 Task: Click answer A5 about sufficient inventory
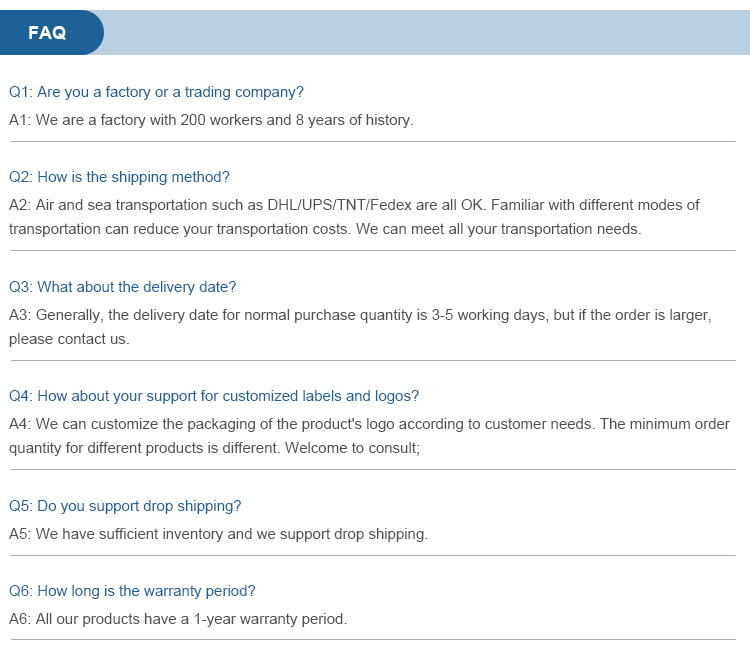(x=218, y=534)
